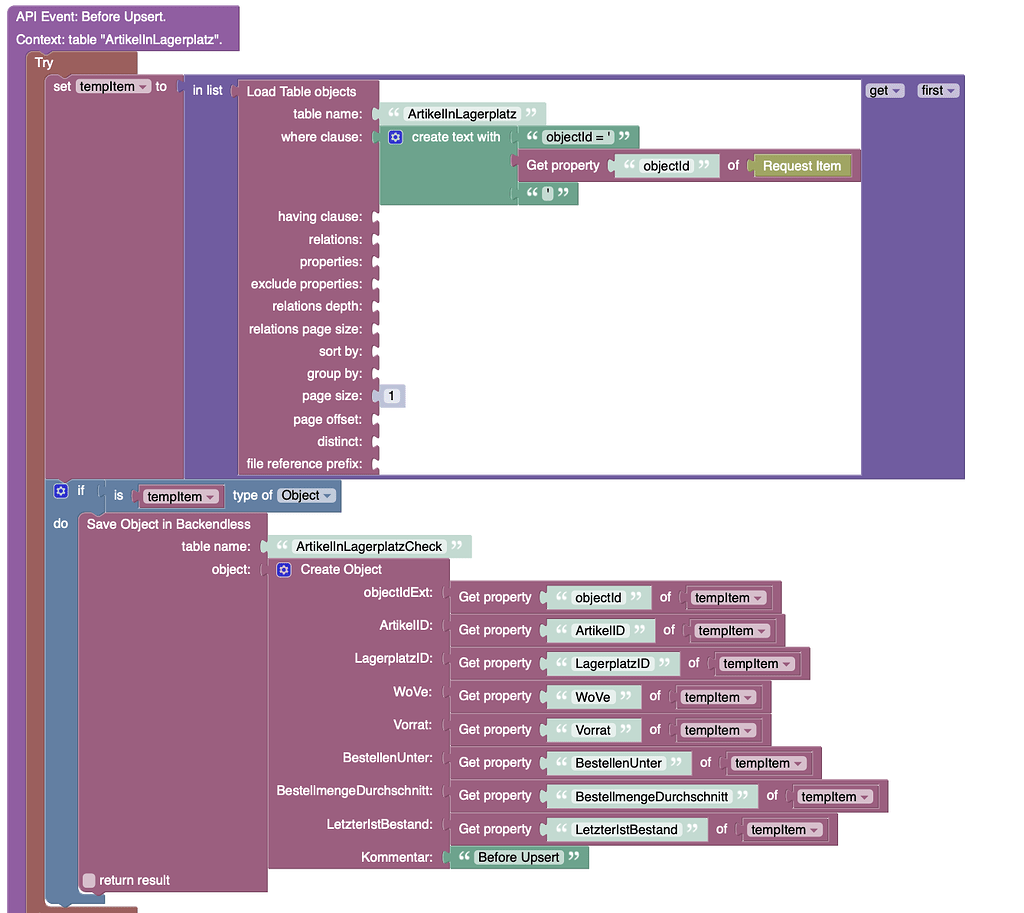The height and width of the screenshot is (913, 1024).
Task: Change the "first" dropdown selection
Action: click(937, 90)
